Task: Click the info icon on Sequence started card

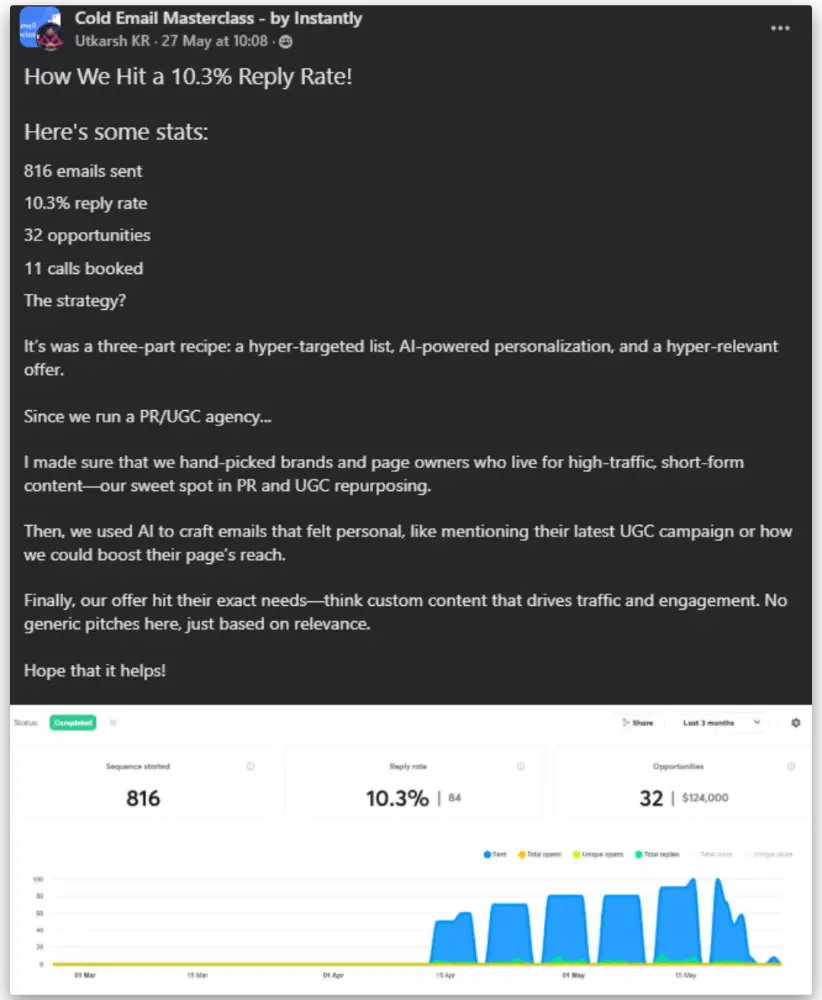Action: [x=250, y=767]
